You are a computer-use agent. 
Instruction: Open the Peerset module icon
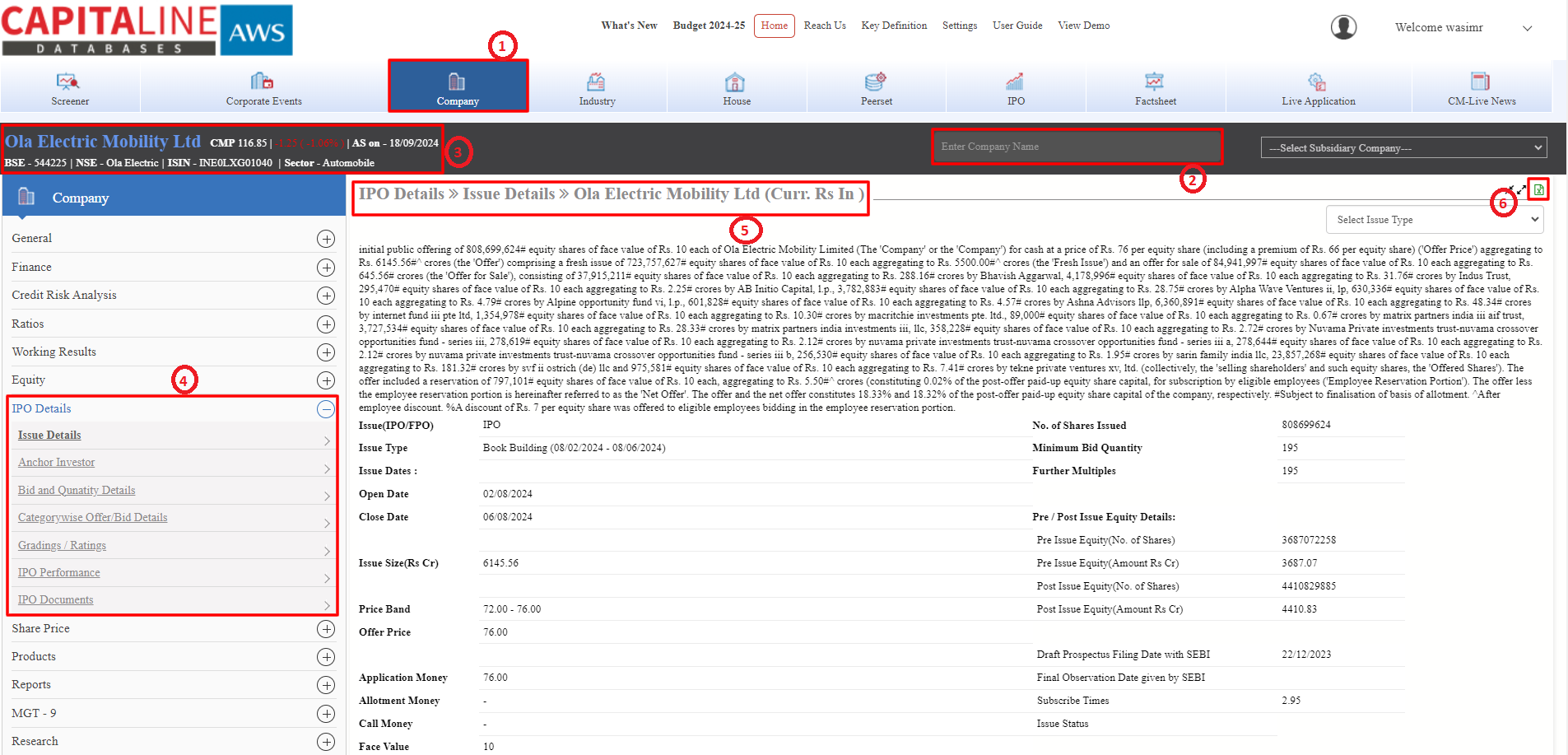tap(875, 82)
